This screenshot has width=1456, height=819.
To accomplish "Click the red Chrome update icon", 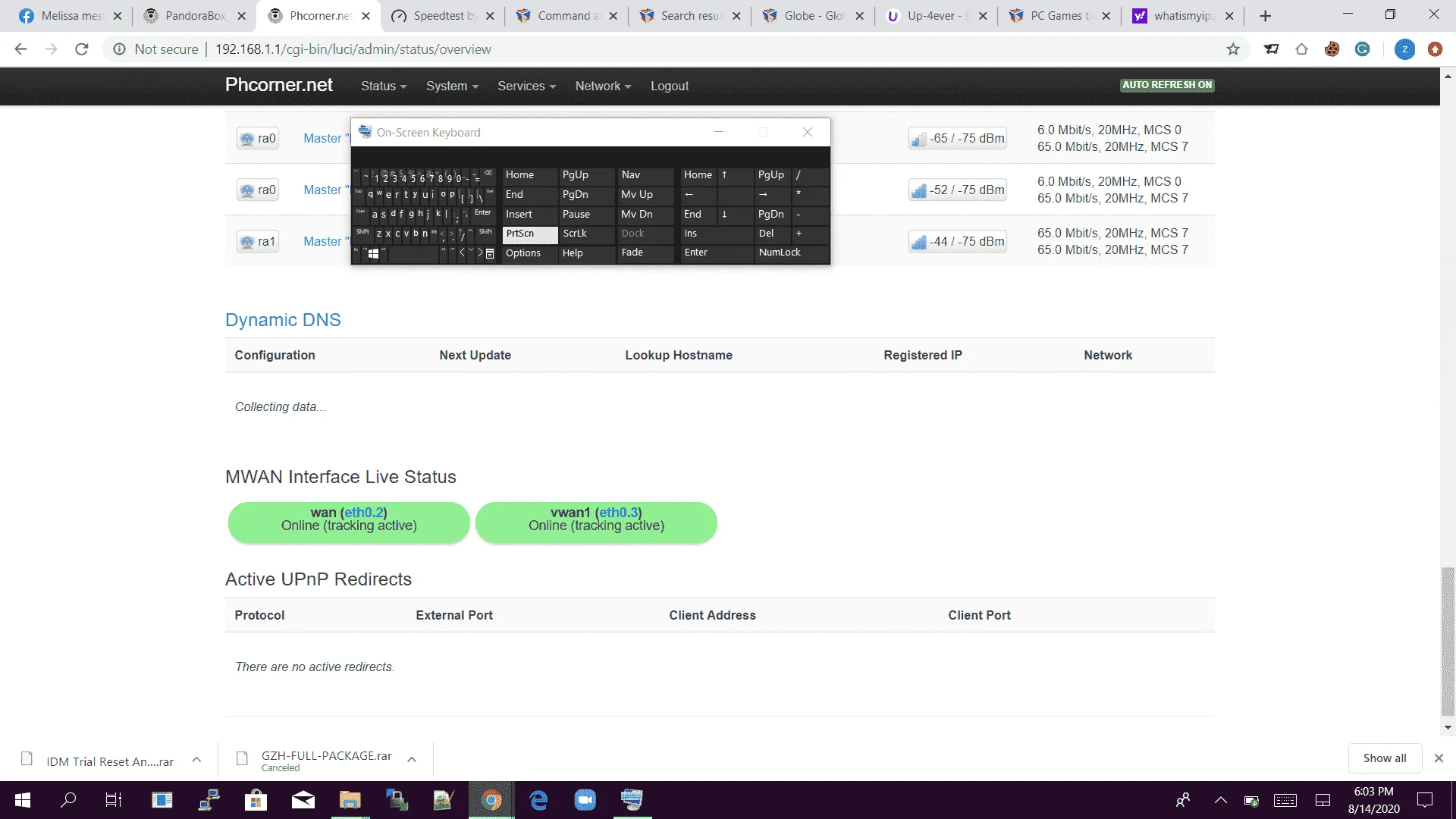I will 1435,49.
